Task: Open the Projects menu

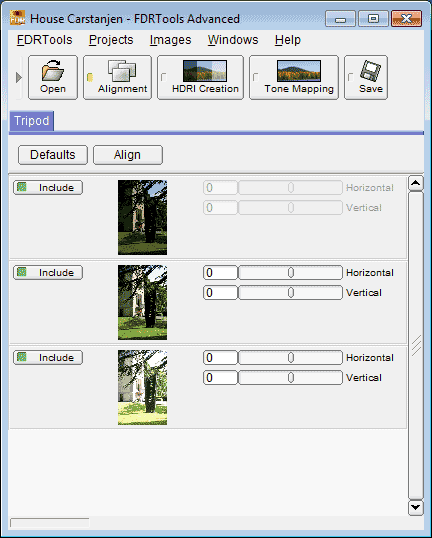Action: pyautogui.click(x=111, y=40)
